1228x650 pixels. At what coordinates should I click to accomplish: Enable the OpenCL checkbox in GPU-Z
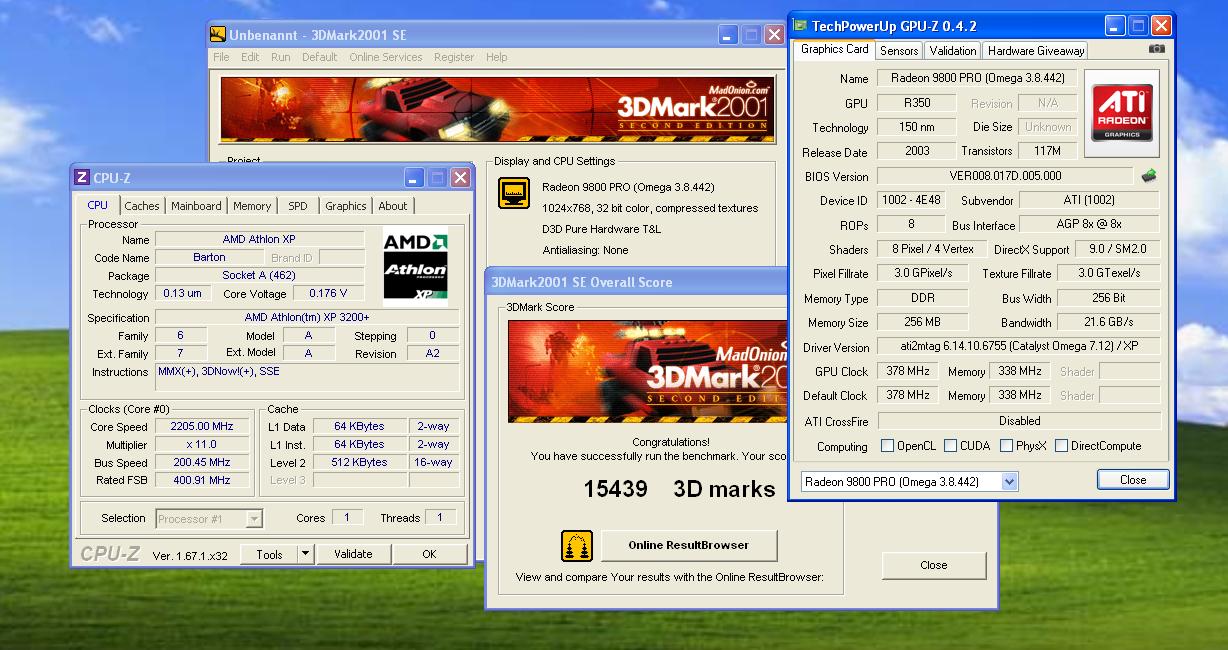[887, 446]
